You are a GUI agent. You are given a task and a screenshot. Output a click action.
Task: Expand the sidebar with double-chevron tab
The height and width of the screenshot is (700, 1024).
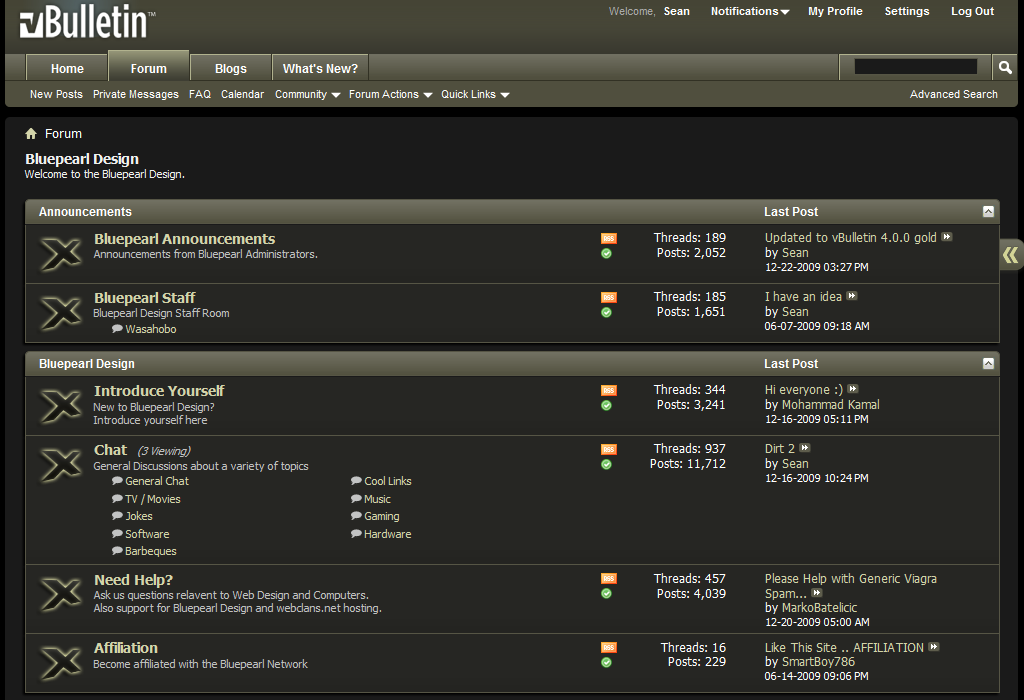coord(1011,255)
